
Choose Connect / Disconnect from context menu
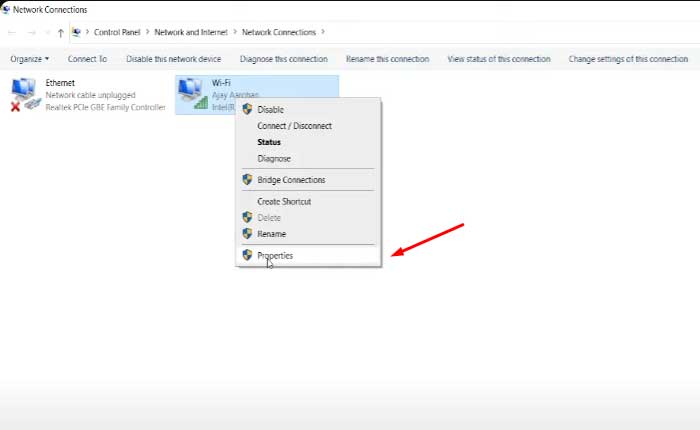click(294, 126)
